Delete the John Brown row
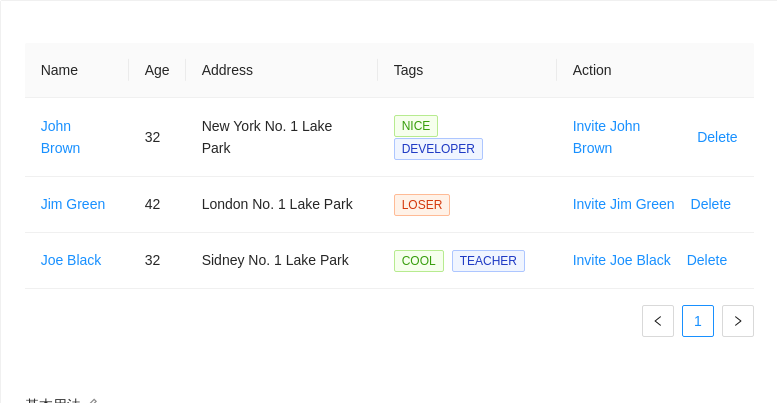This screenshot has width=777, height=403. click(717, 137)
